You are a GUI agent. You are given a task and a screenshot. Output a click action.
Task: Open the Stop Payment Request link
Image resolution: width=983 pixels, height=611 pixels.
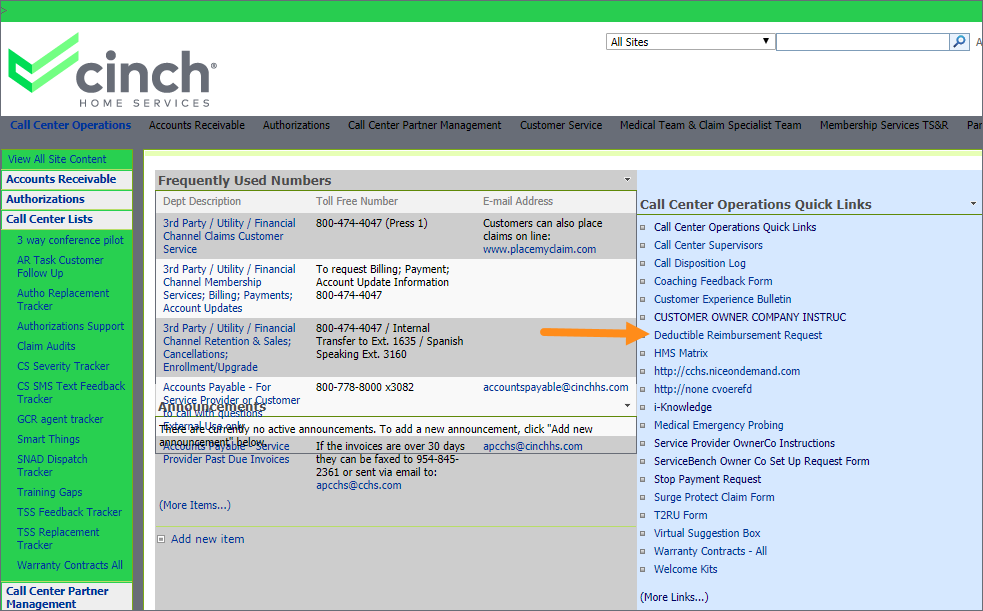click(x=707, y=479)
